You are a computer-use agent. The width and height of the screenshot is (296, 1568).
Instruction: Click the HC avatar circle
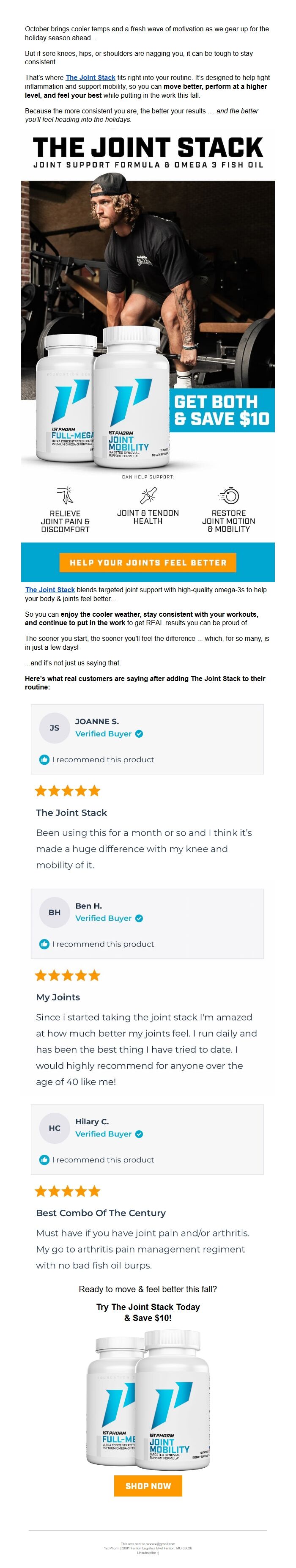[x=55, y=1128]
